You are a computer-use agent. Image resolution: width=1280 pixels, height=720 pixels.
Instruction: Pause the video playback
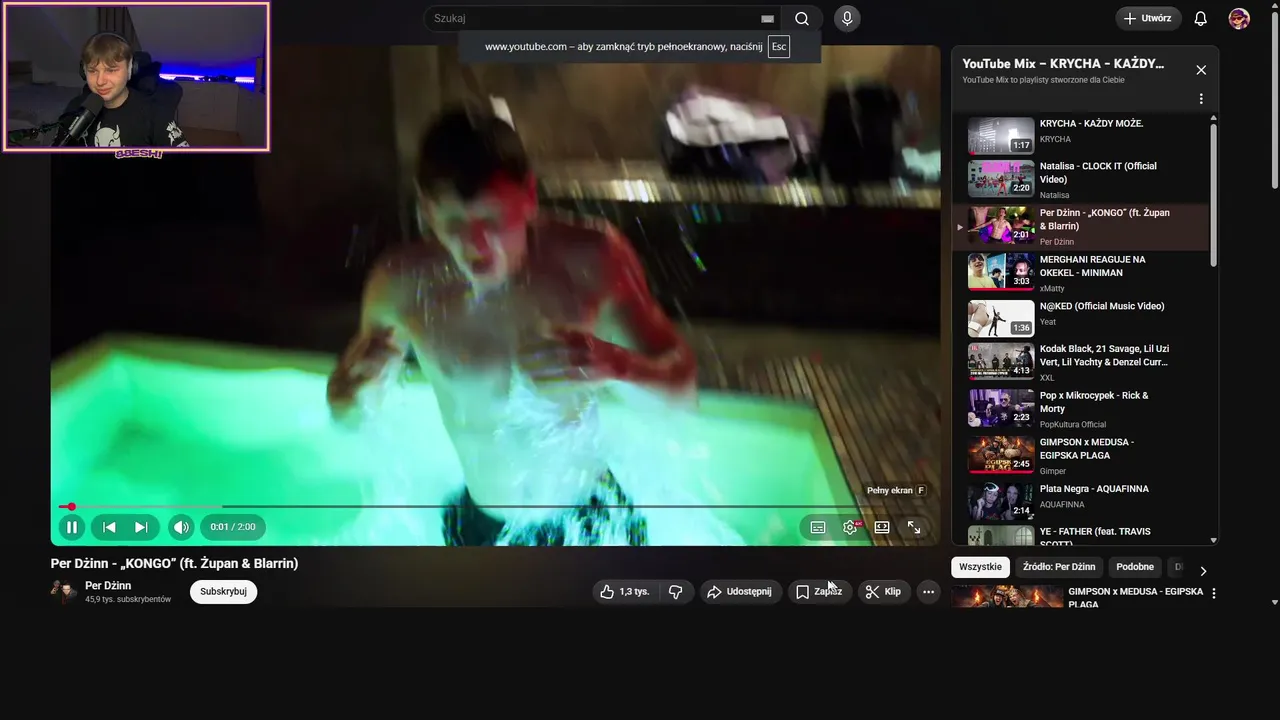71,527
